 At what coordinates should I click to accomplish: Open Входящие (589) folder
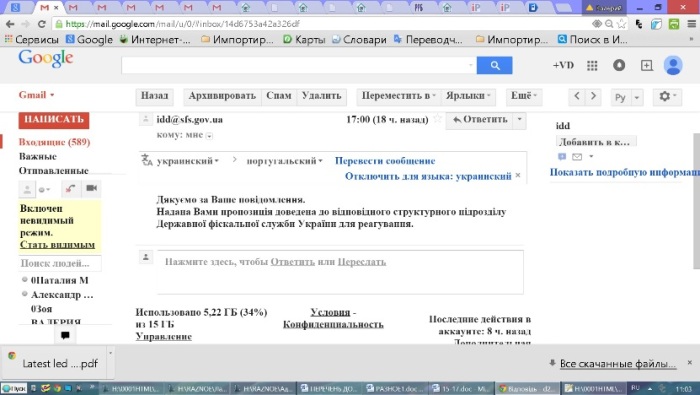54,142
